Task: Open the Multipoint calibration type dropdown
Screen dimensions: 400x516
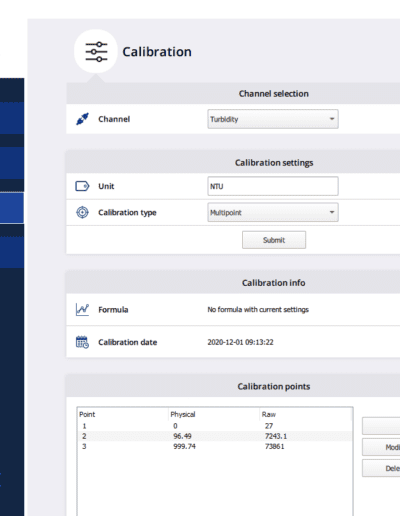Action: 273,212
